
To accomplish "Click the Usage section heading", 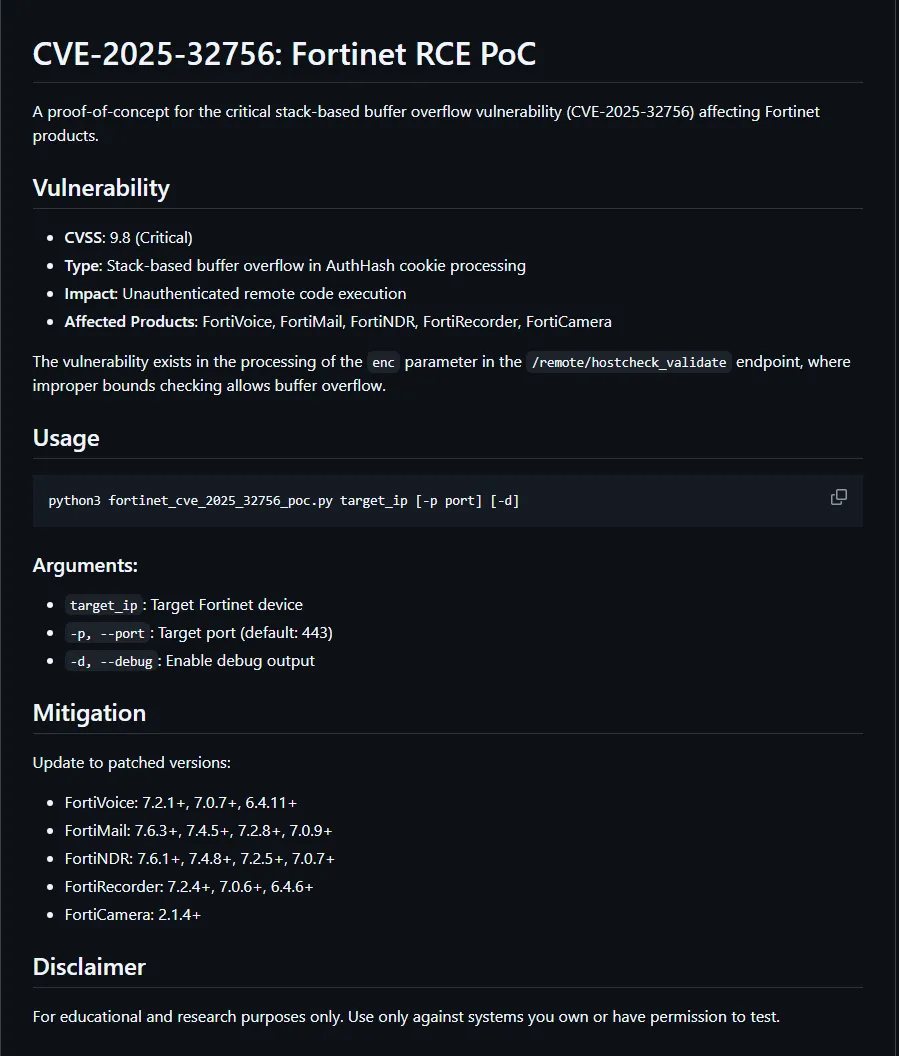I will [66, 438].
